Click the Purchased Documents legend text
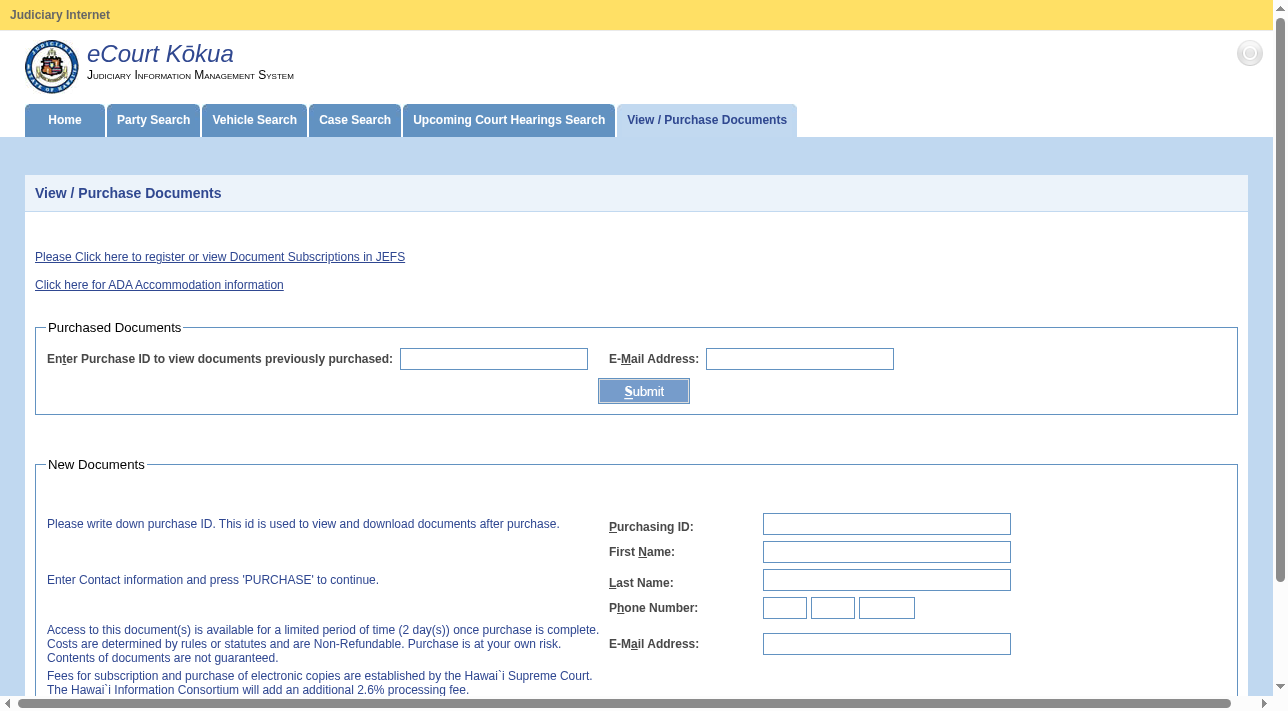Screen dimensions: 1288x711 click(115, 328)
